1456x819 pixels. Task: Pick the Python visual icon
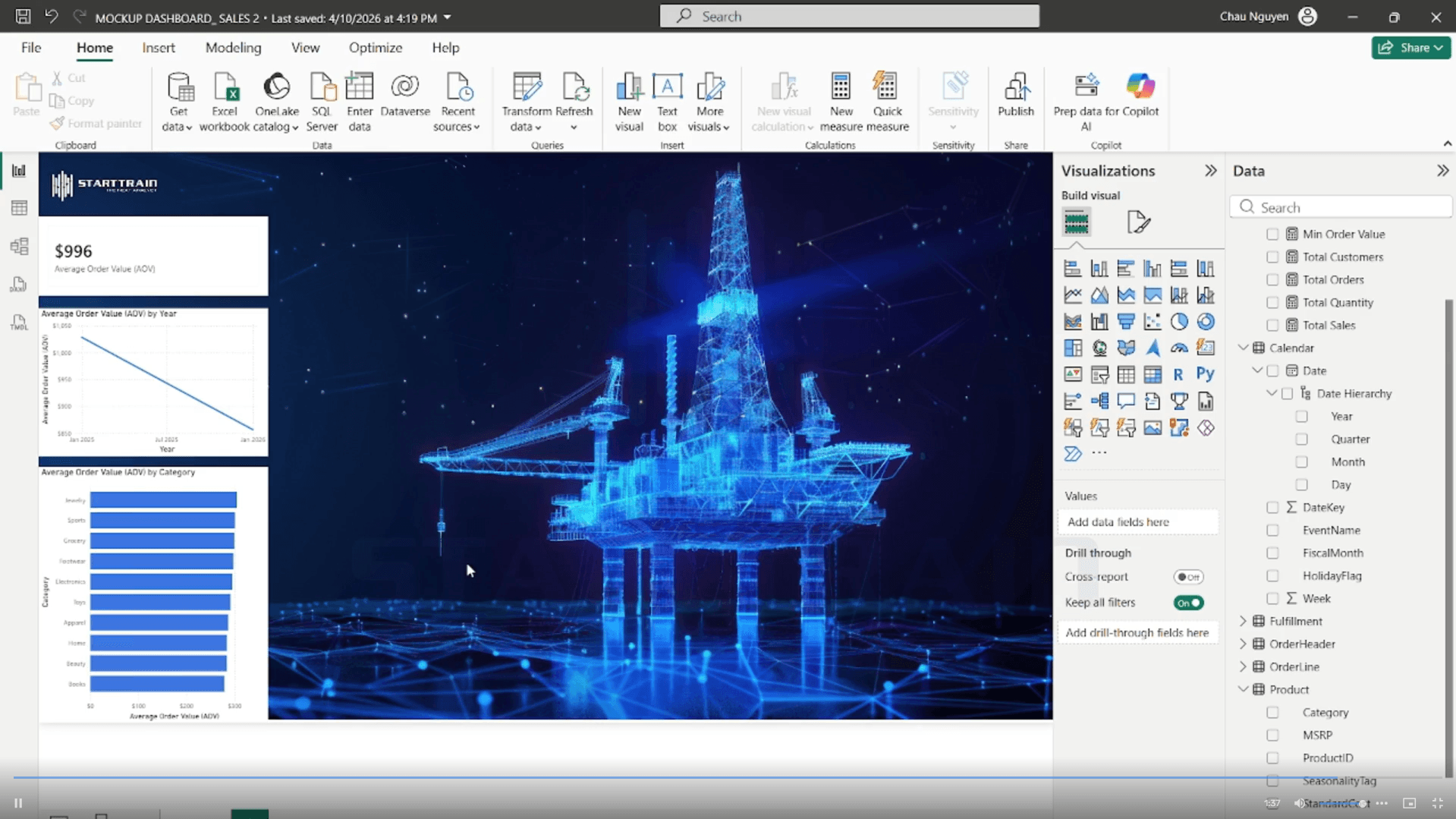(1205, 374)
